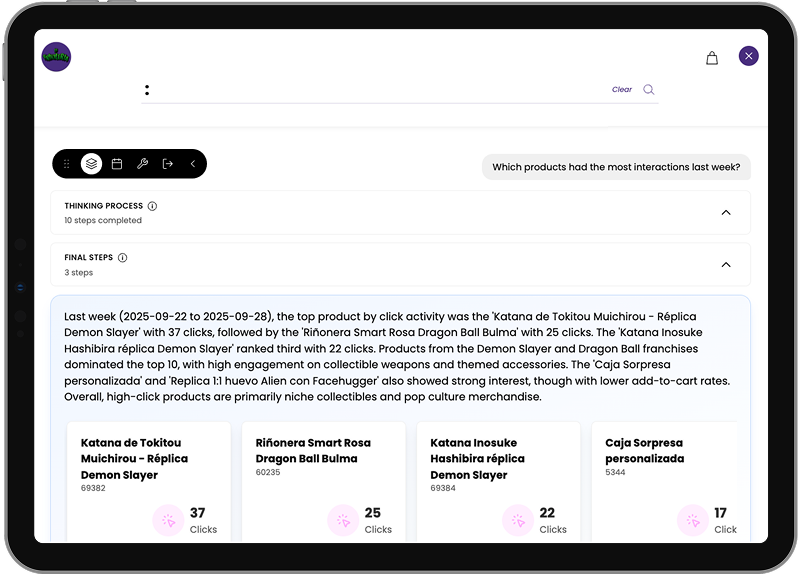
Task: Click the exit arrow icon in the toolbar
Action: coord(167,164)
